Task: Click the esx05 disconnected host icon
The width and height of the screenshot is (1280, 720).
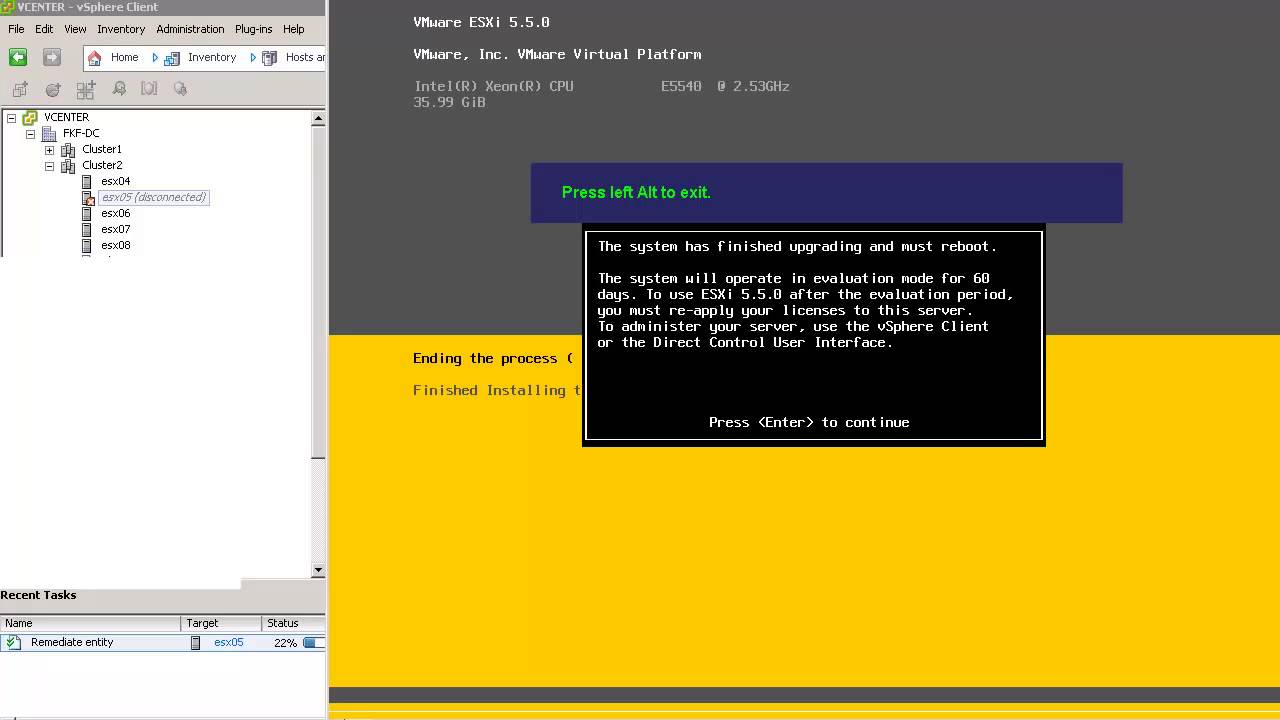Action: [x=87, y=197]
